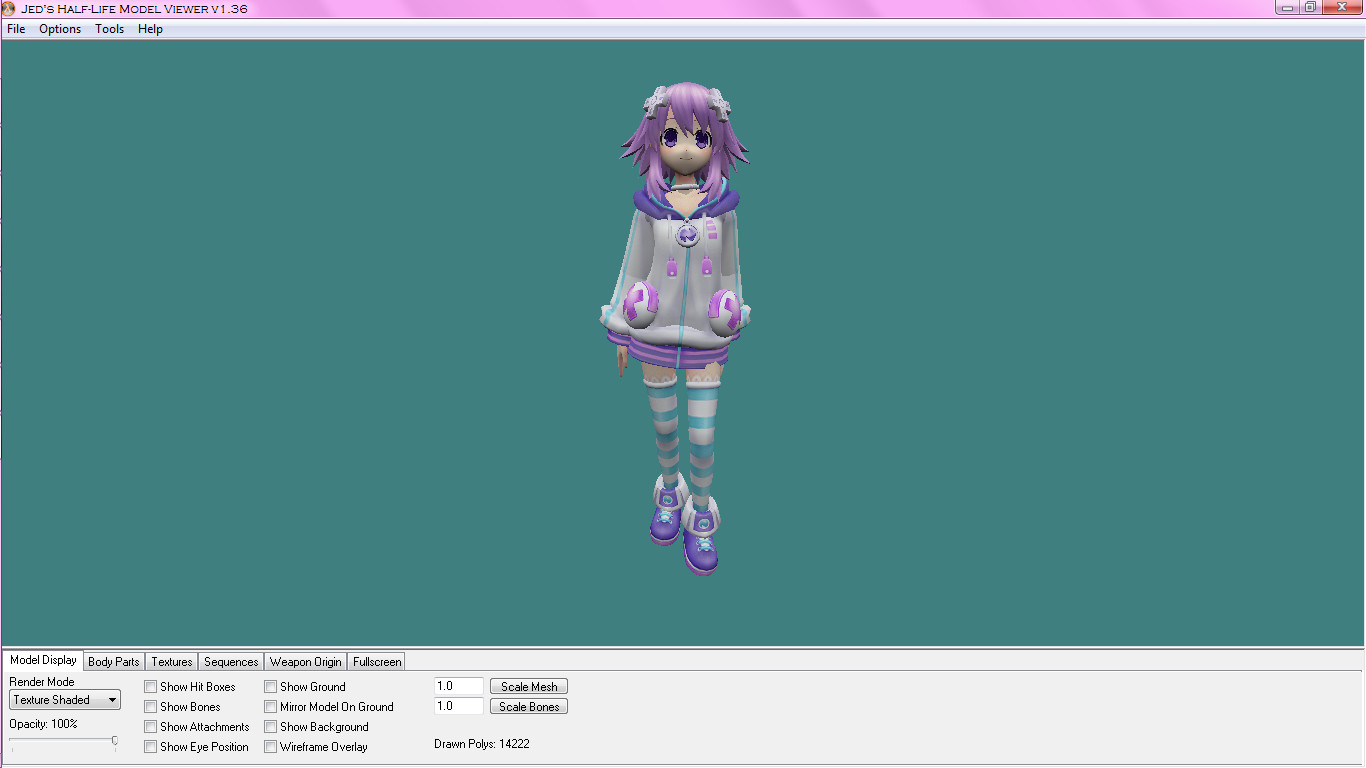Enable Mirror Model On Ground

[x=270, y=706]
